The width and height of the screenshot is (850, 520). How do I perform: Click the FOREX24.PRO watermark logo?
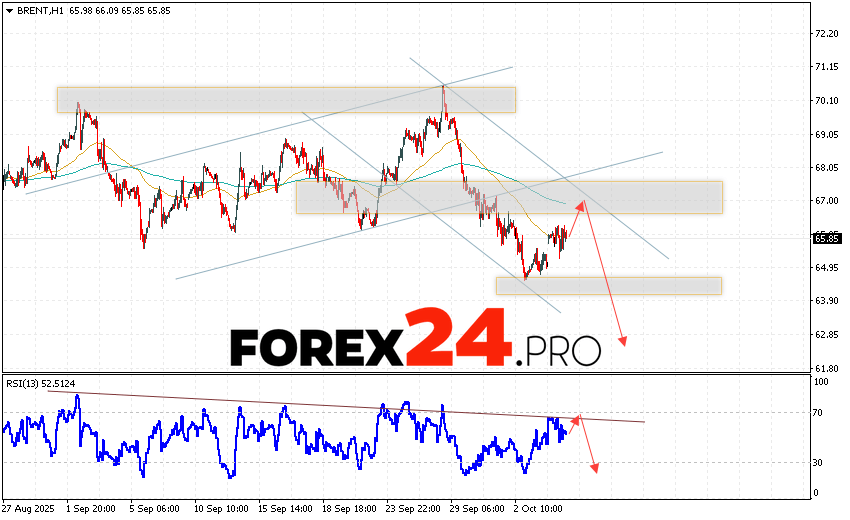coord(415,343)
